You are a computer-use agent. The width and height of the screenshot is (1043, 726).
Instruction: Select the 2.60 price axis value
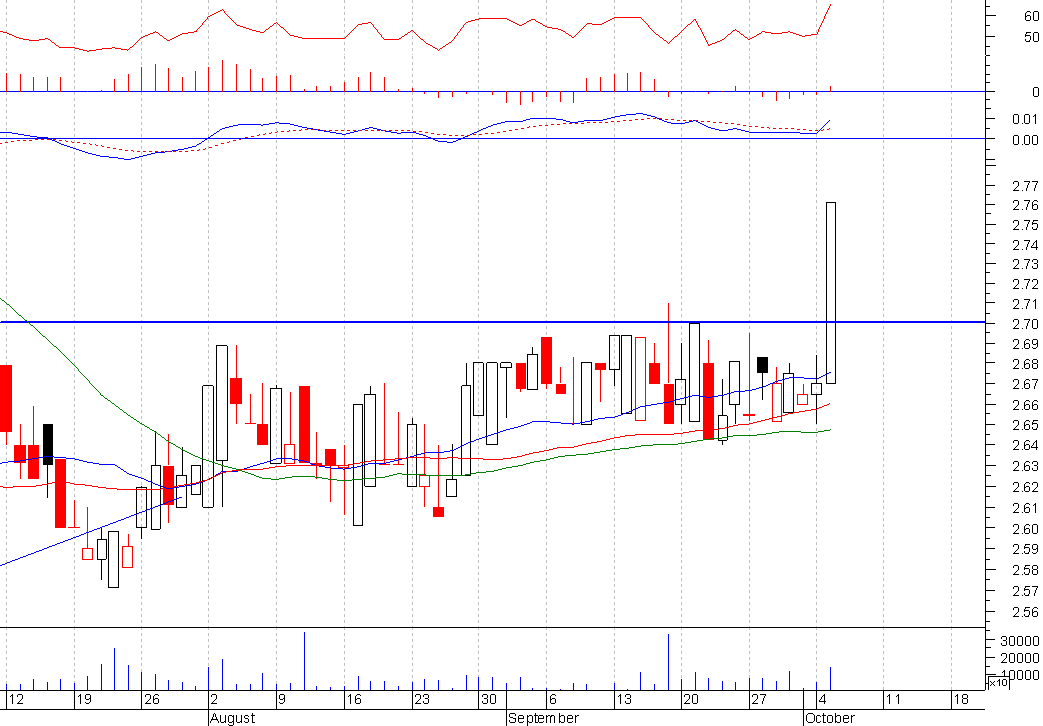(x=1025, y=529)
